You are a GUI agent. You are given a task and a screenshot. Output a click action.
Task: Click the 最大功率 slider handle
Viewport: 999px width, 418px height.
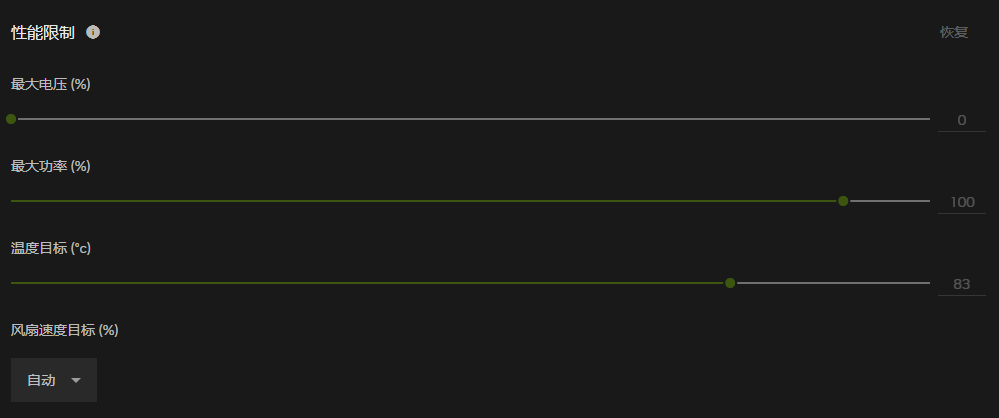843,201
